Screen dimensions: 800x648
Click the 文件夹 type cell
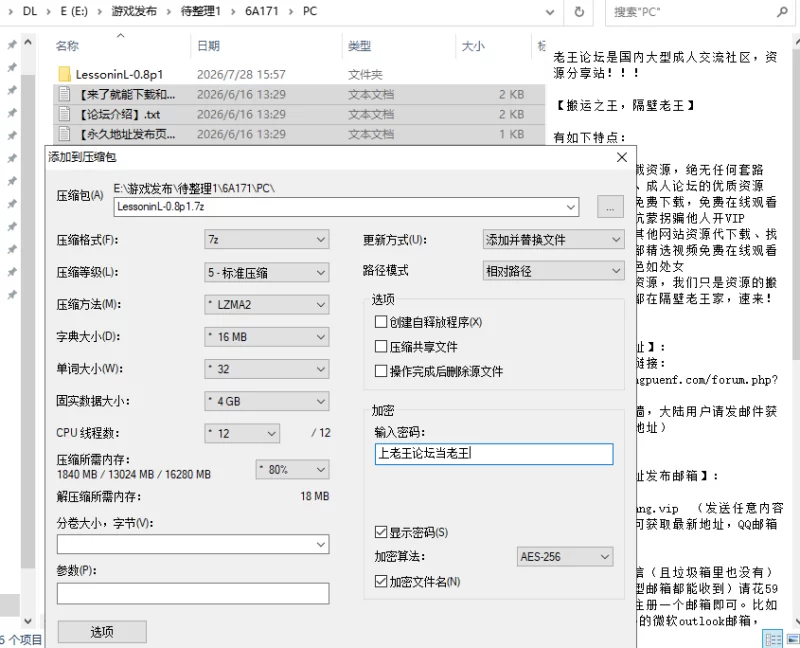pos(365,74)
